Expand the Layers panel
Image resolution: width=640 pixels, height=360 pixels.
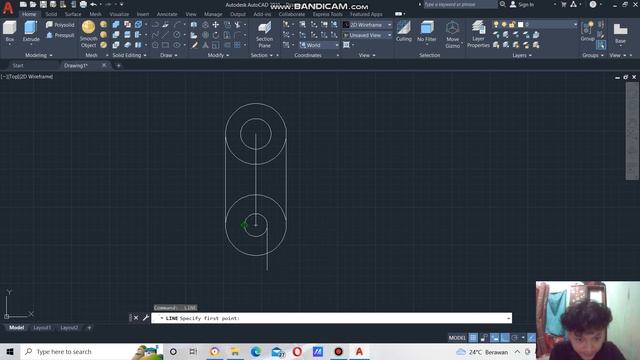pyautogui.click(x=522, y=55)
